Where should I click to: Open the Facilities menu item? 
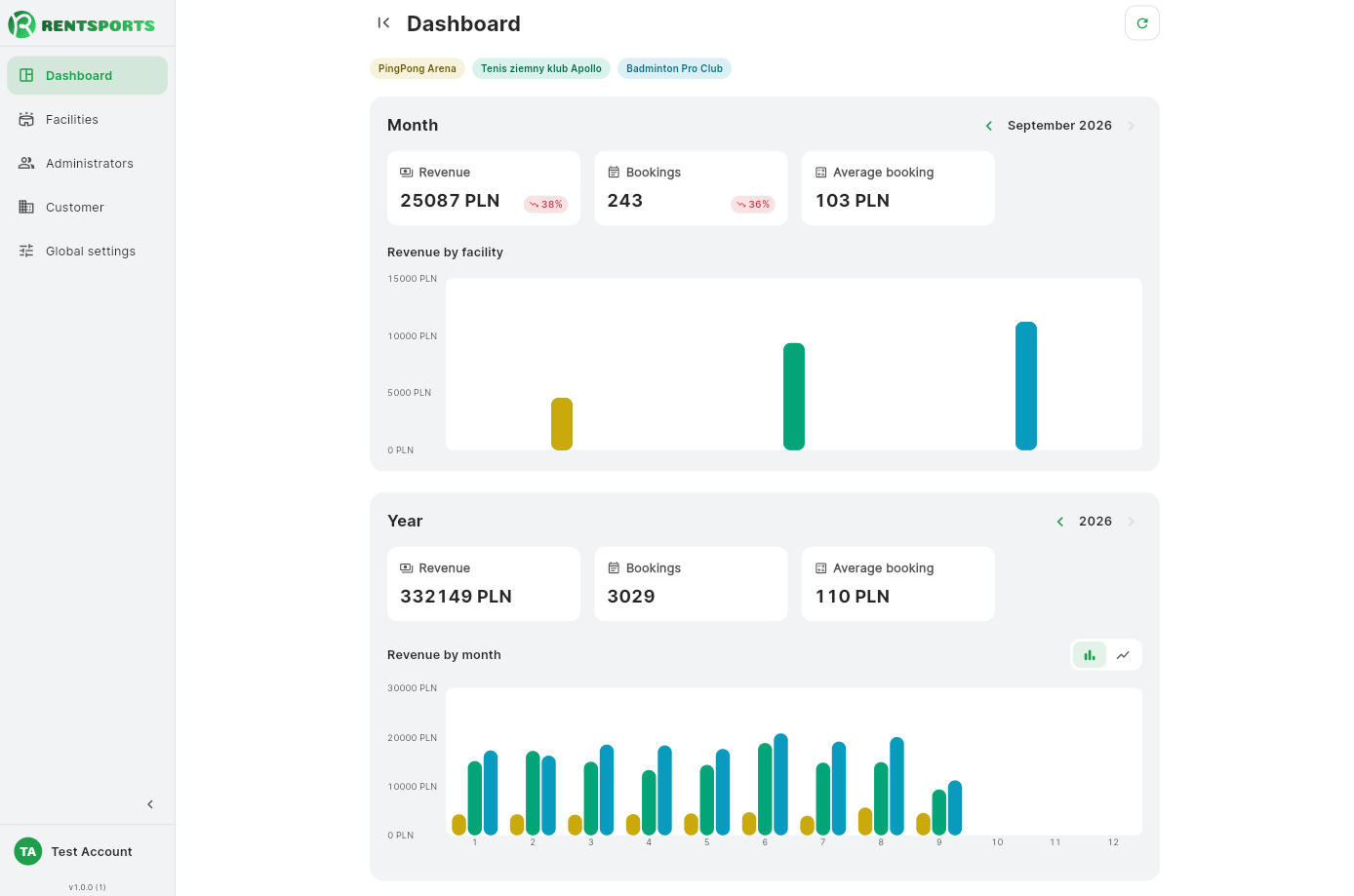(88, 120)
